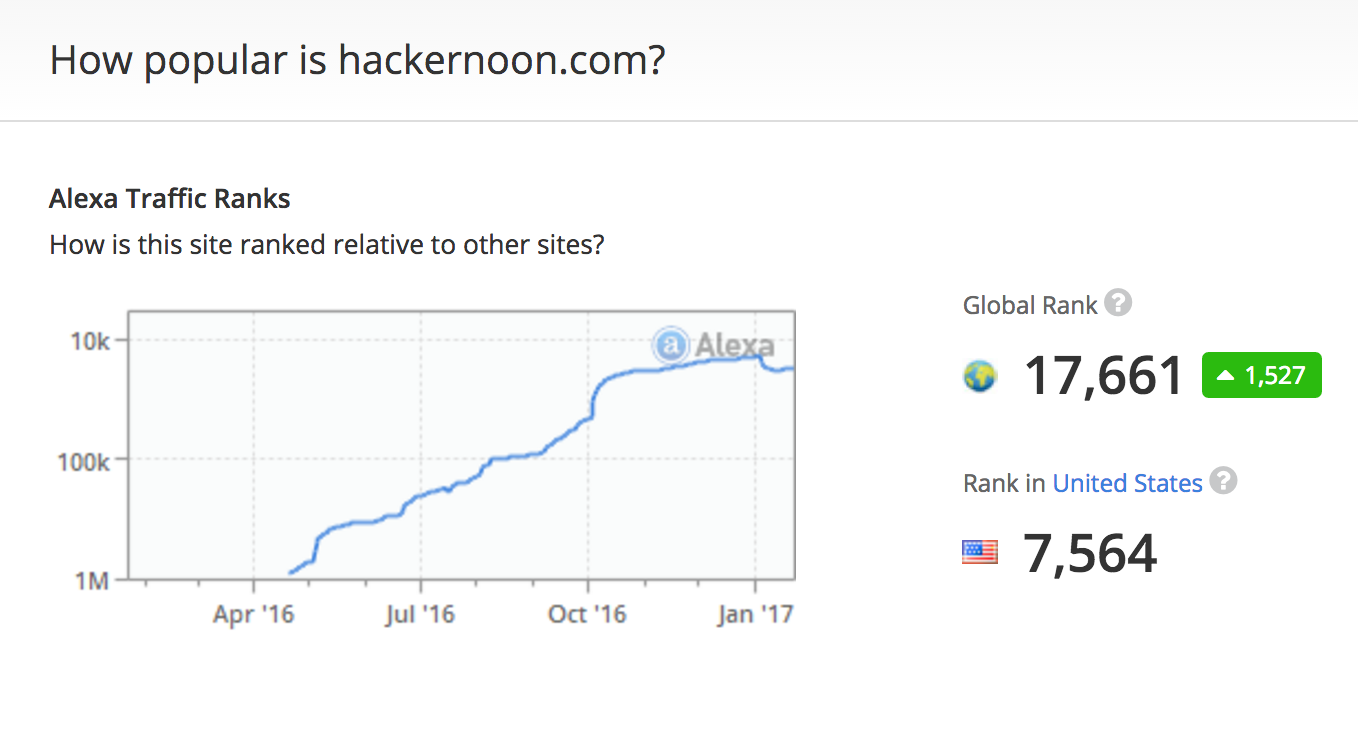Click the help icon beside Global Rank

click(1119, 303)
